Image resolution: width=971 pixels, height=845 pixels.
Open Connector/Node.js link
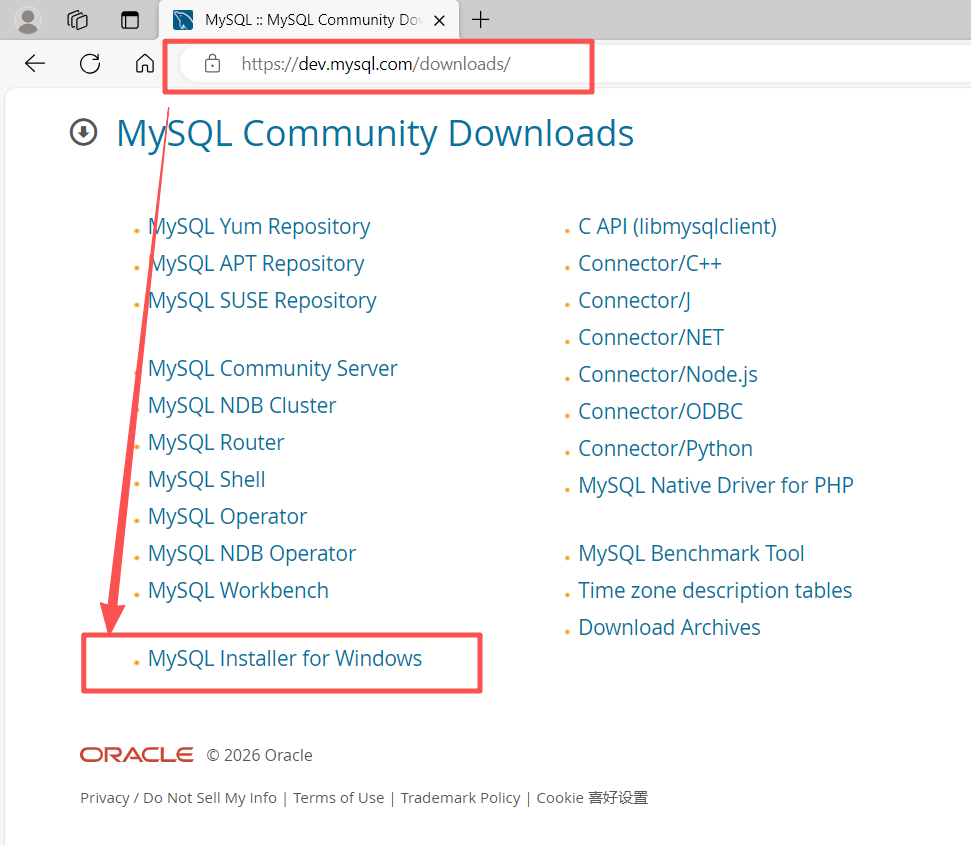[668, 375]
